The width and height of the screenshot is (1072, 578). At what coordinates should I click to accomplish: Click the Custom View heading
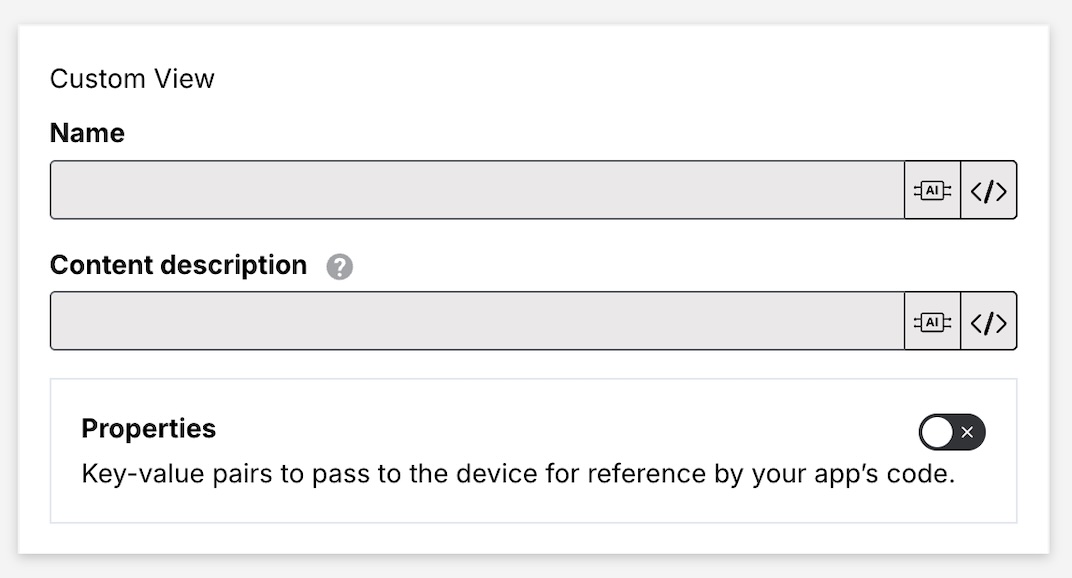point(132,79)
